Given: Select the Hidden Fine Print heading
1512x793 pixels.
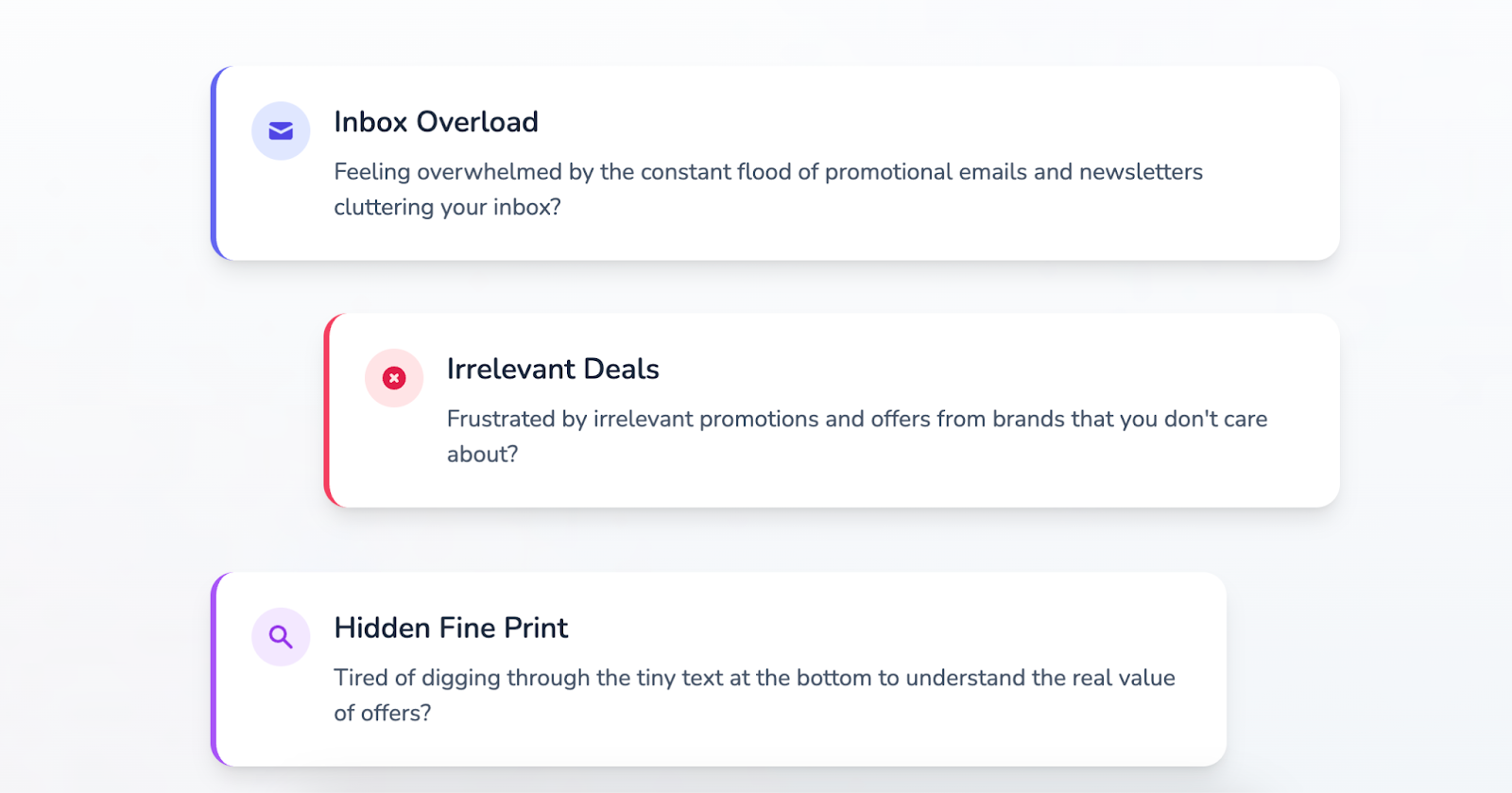Looking at the screenshot, I should 451,628.
